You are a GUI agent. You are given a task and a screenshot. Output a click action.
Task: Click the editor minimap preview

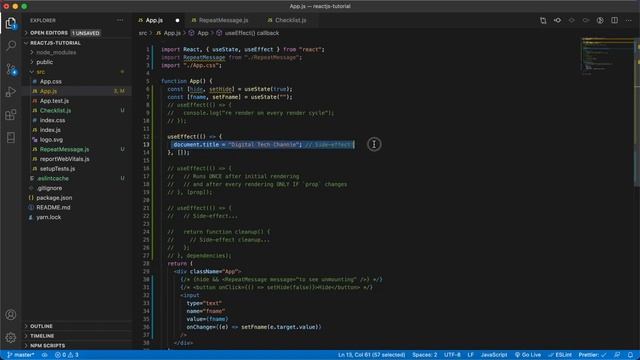(x=607, y=57)
